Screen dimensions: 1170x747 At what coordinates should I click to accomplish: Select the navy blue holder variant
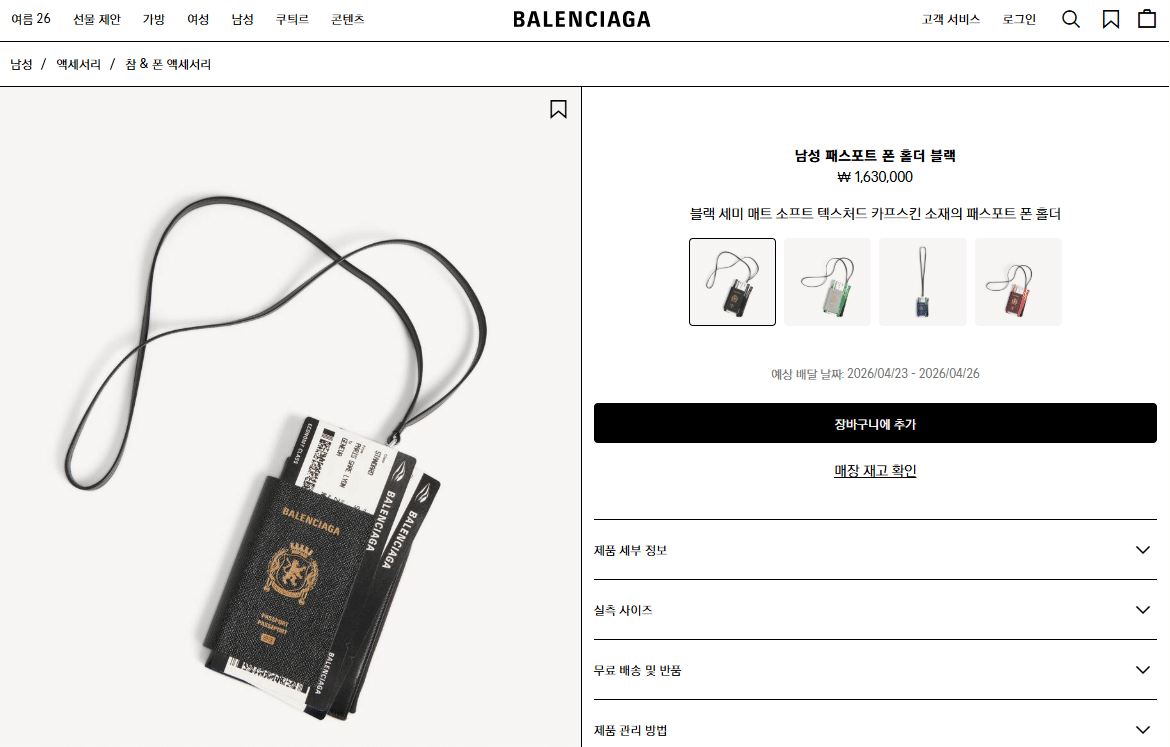pyautogui.click(x=923, y=282)
